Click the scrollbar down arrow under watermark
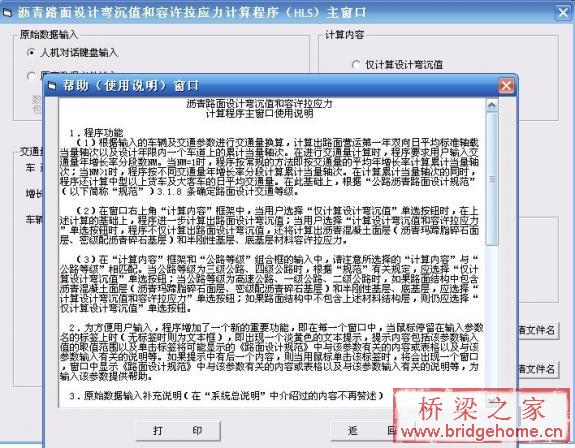The width and height of the screenshot is (575, 448). (492, 401)
